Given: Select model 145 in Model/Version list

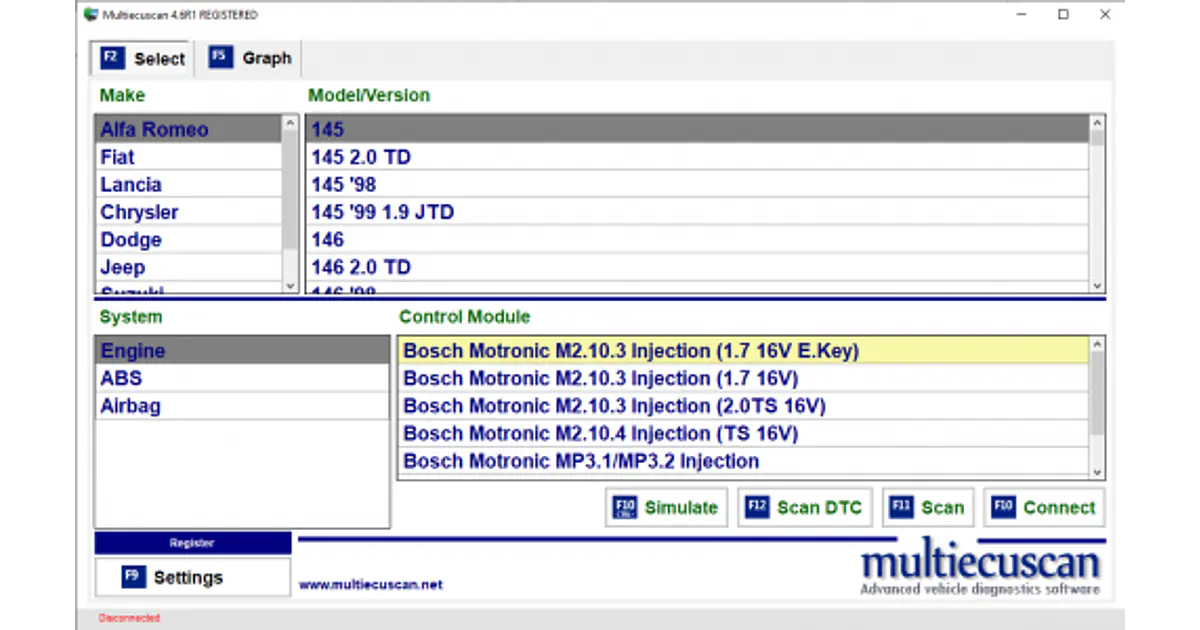Looking at the screenshot, I should point(697,129).
